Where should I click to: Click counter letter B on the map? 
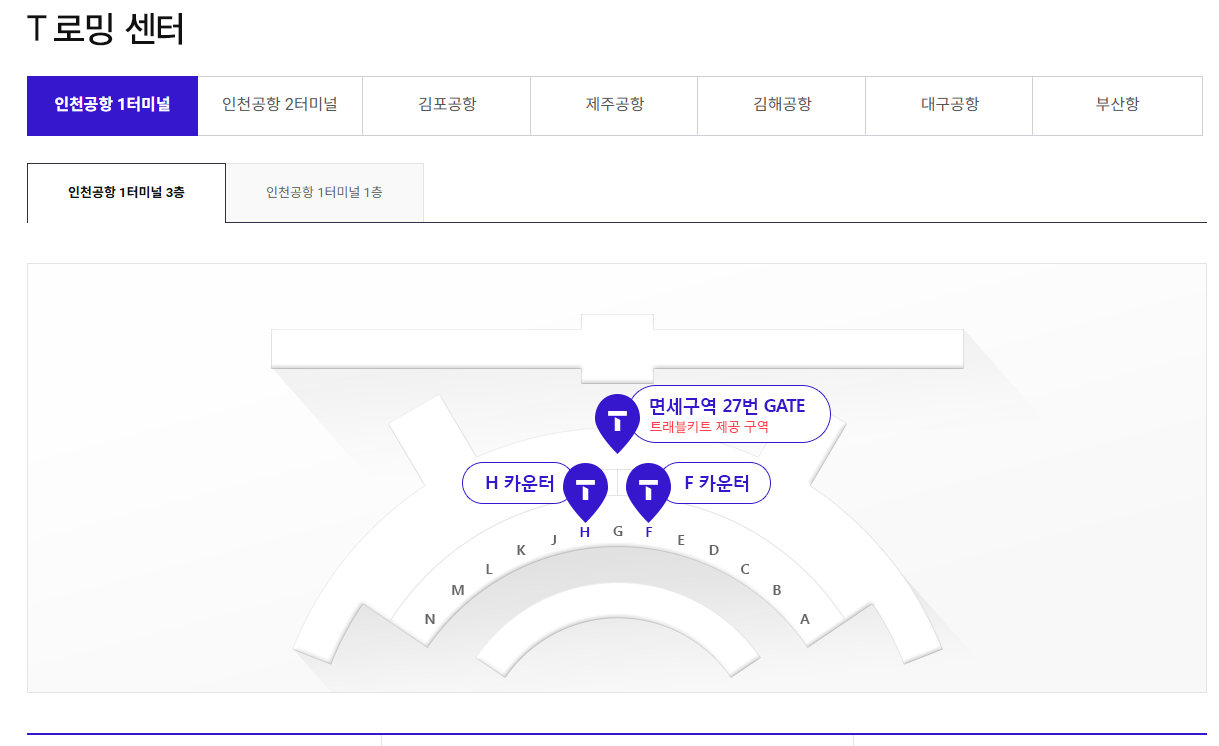pos(777,590)
